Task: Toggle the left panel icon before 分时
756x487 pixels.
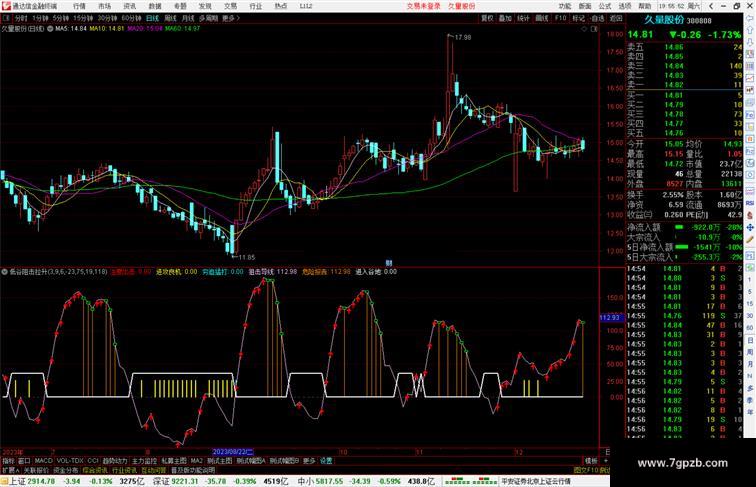Action: 6,18
